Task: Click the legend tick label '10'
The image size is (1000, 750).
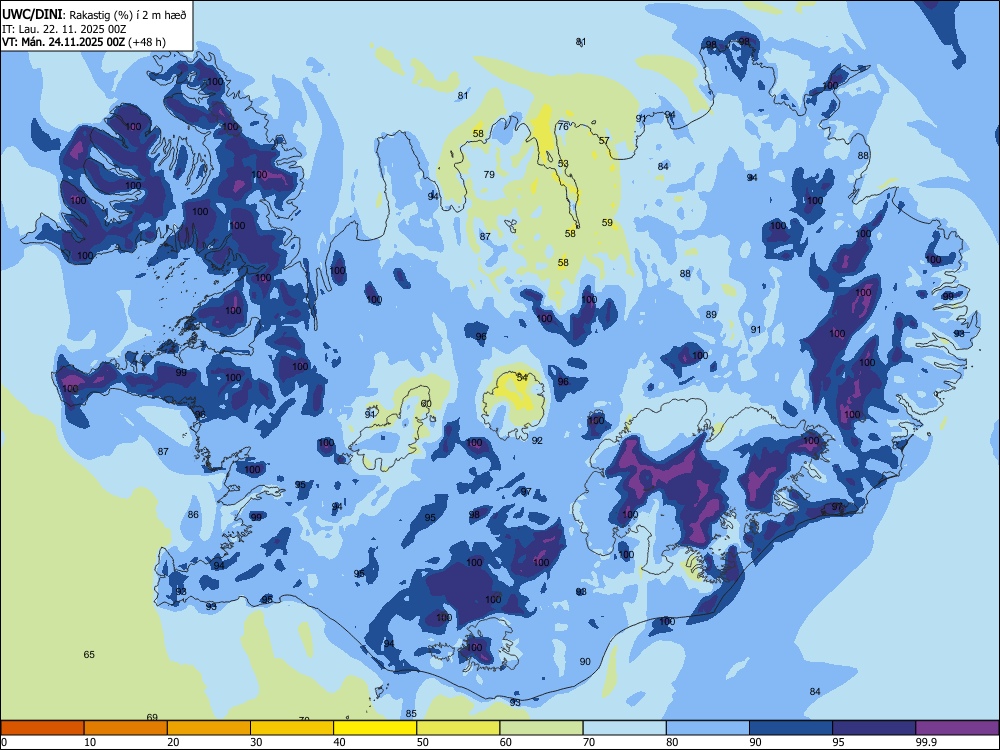Action: [90, 742]
